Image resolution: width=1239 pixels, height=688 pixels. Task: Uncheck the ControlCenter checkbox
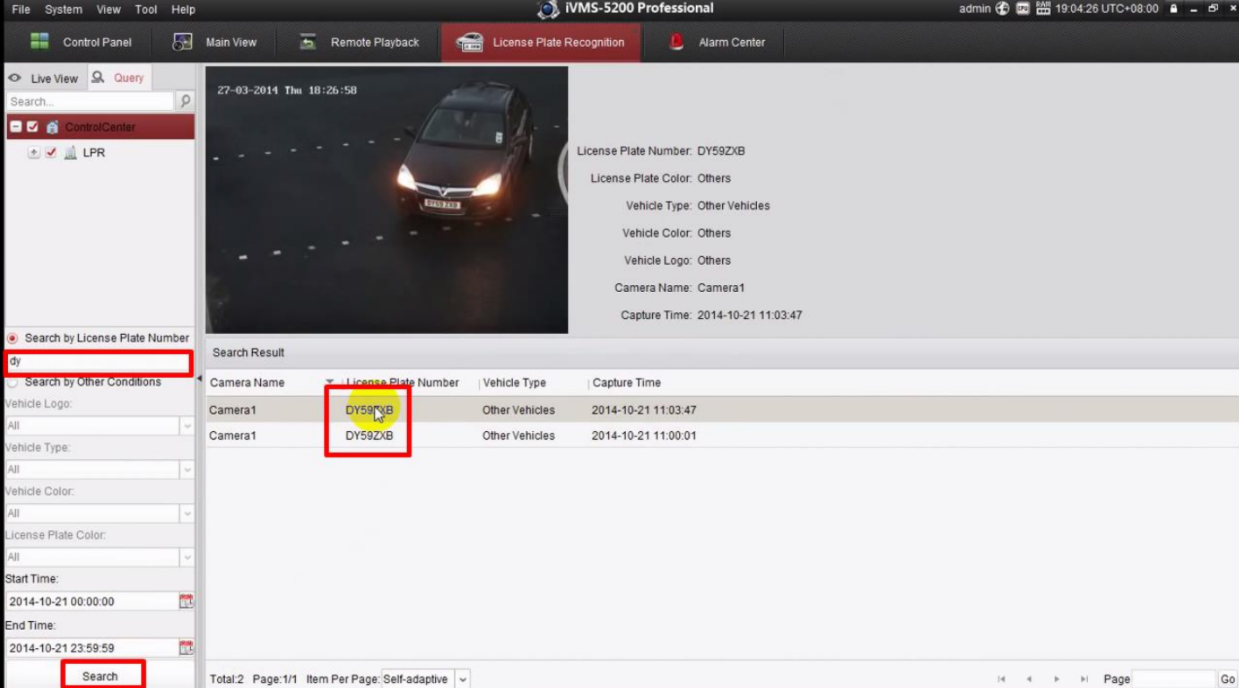pos(33,127)
